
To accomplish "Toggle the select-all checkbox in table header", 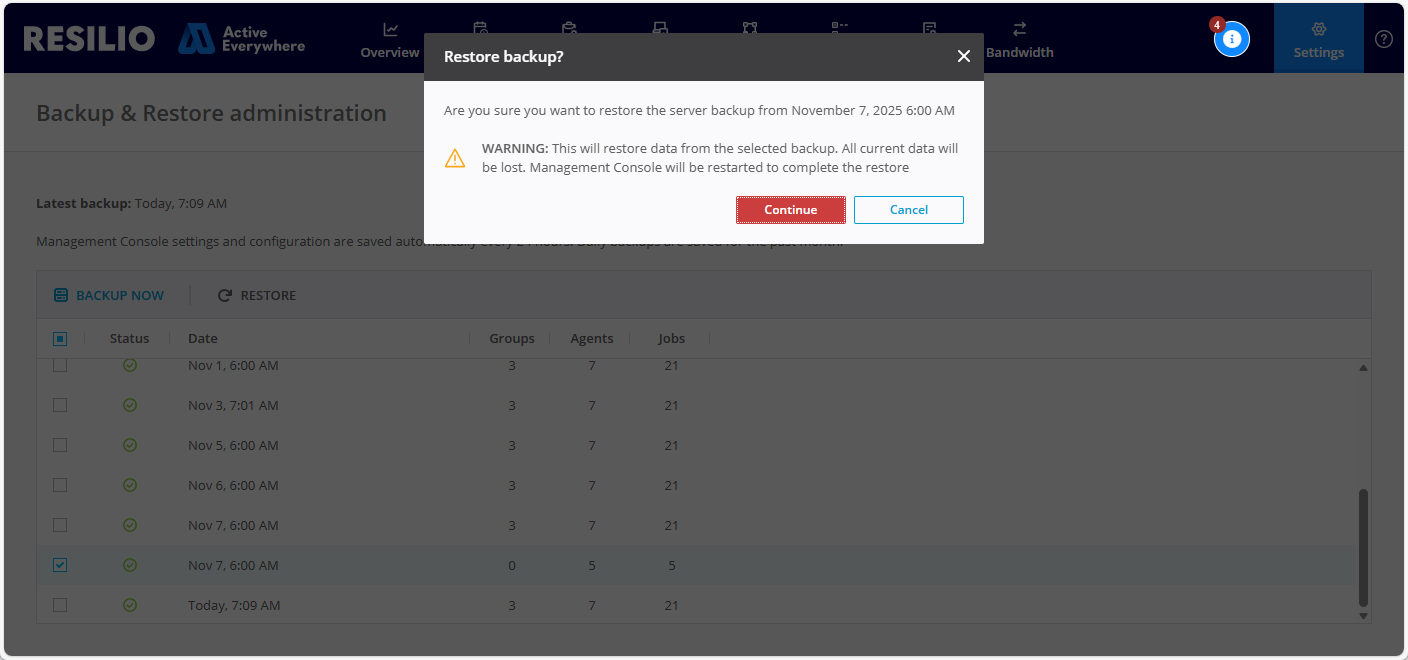I will tap(60, 339).
